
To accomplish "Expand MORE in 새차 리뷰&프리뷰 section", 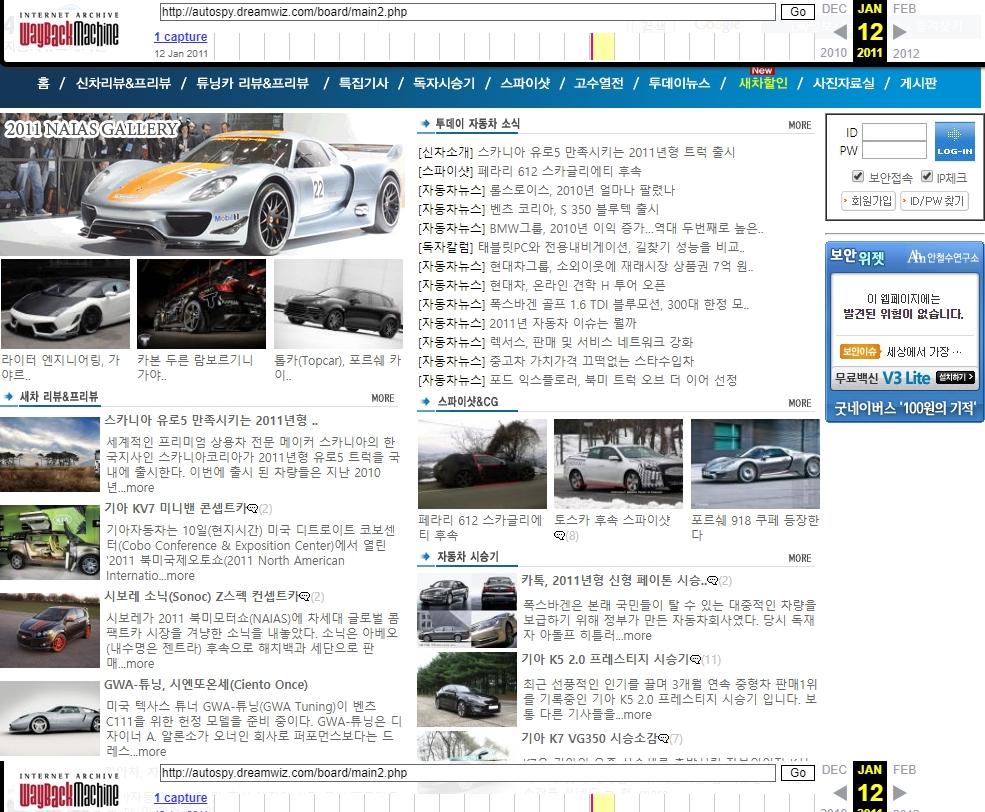I will point(382,398).
